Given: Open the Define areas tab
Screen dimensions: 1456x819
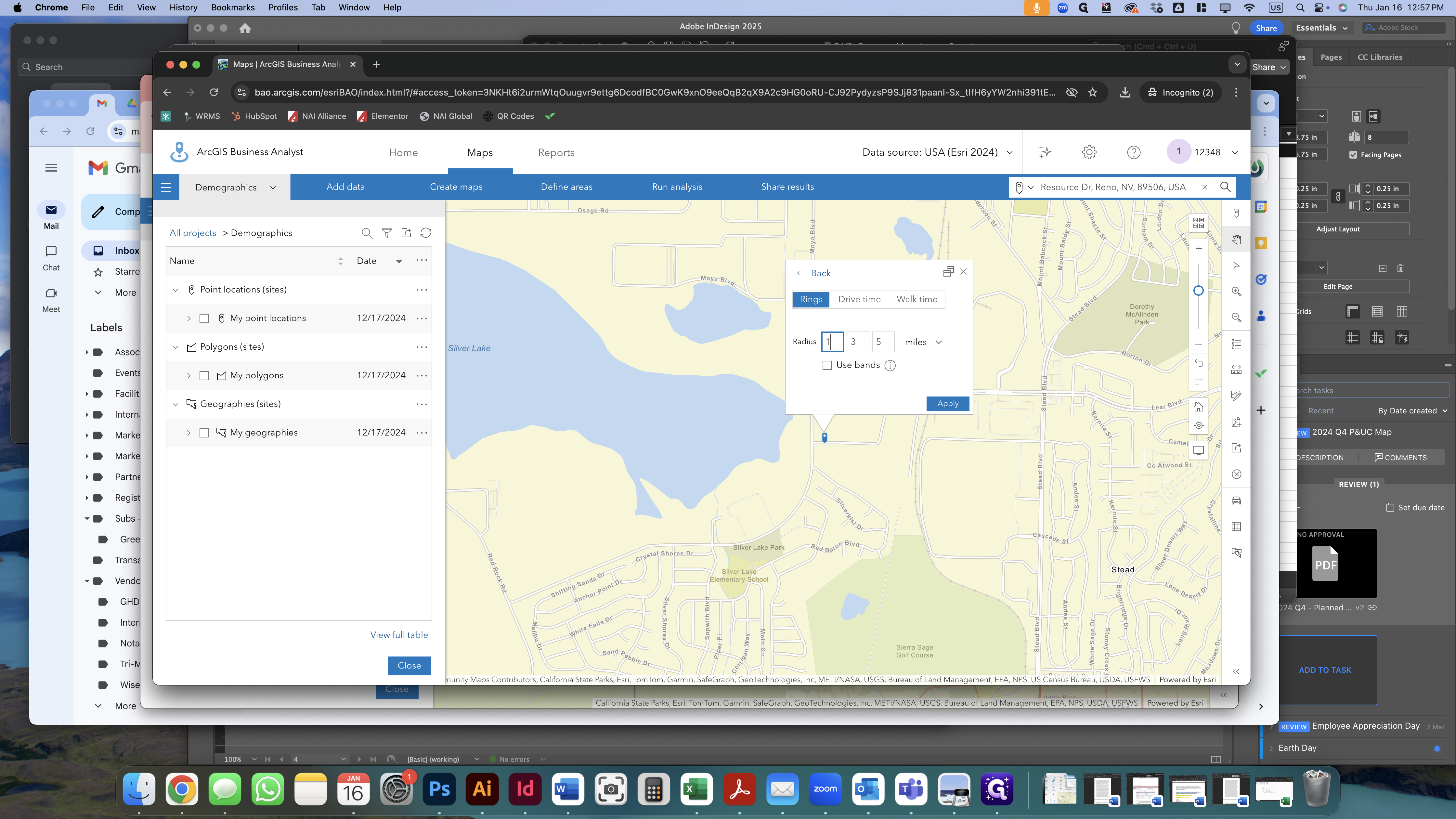Looking at the screenshot, I should point(566,187).
